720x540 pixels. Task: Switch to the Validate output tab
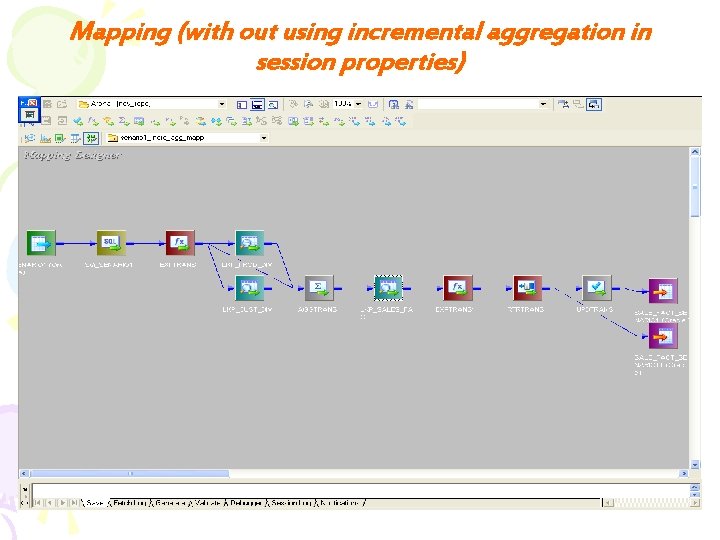click(208, 503)
